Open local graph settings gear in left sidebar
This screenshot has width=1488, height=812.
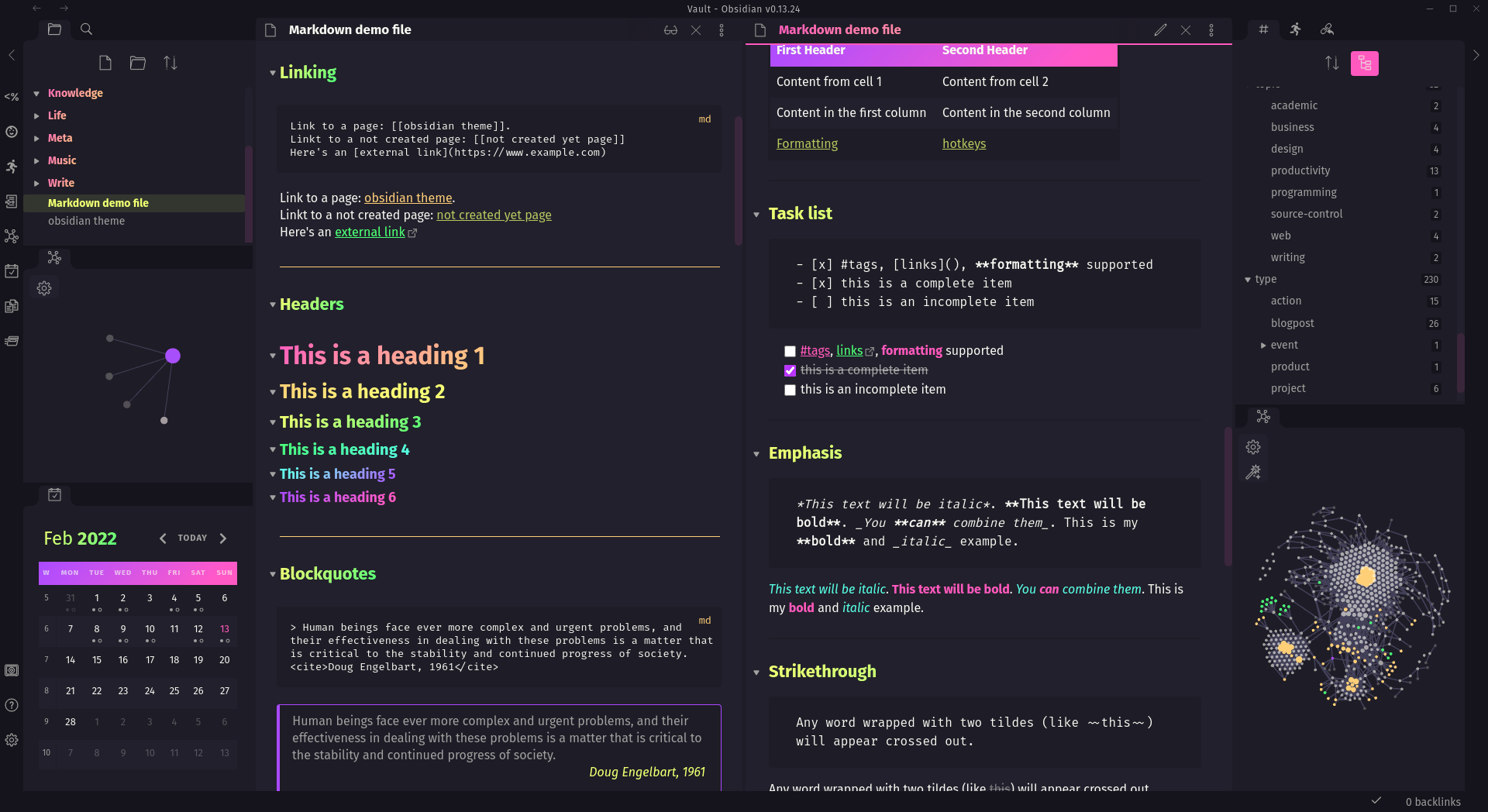[x=44, y=288]
